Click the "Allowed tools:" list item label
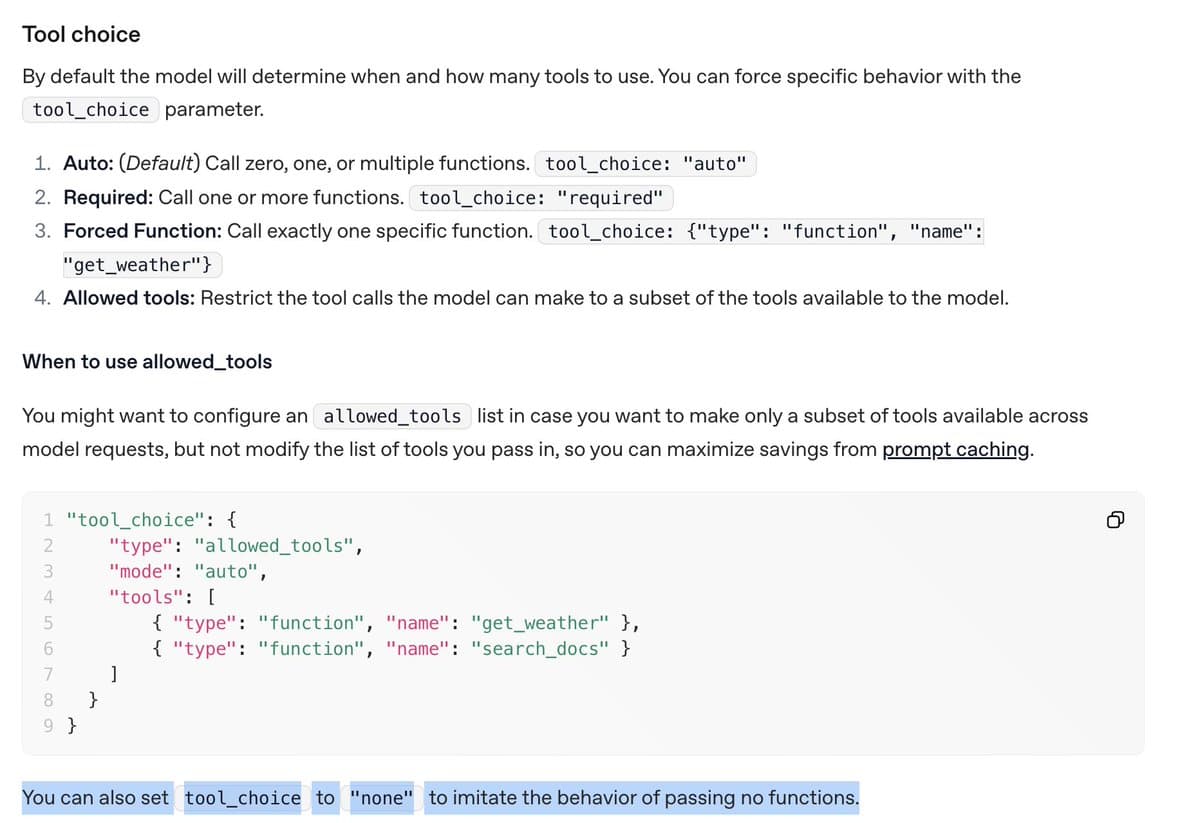The height and width of the screenshot is (823, 1200). (x=129, y=298)
